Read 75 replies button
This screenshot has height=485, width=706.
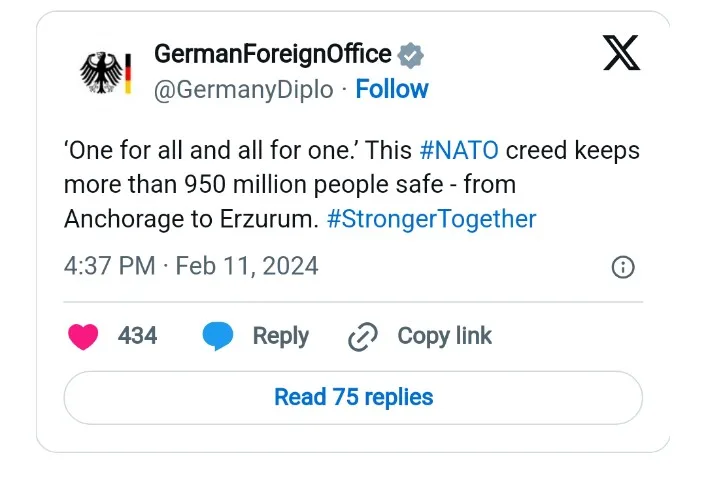pyautogui.click(x=353, y=397)
